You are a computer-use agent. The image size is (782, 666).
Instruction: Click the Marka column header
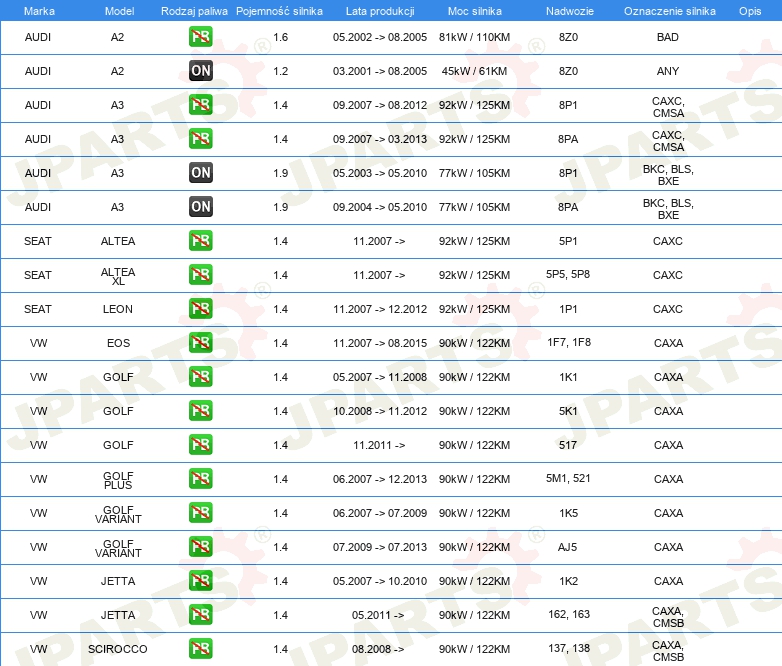click(38, 10)
